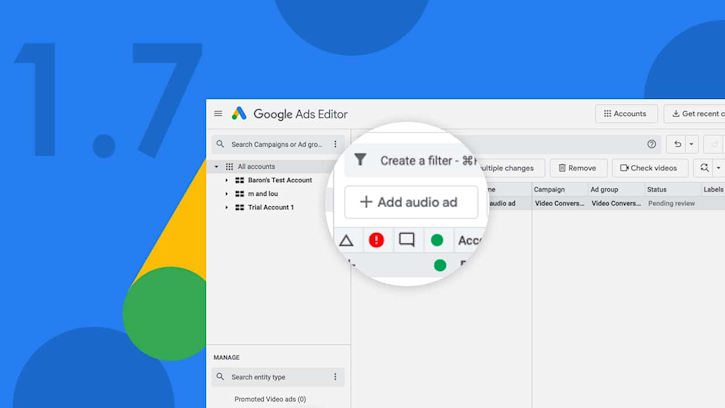Select Trial Account 1 in tree

[271, 208]
